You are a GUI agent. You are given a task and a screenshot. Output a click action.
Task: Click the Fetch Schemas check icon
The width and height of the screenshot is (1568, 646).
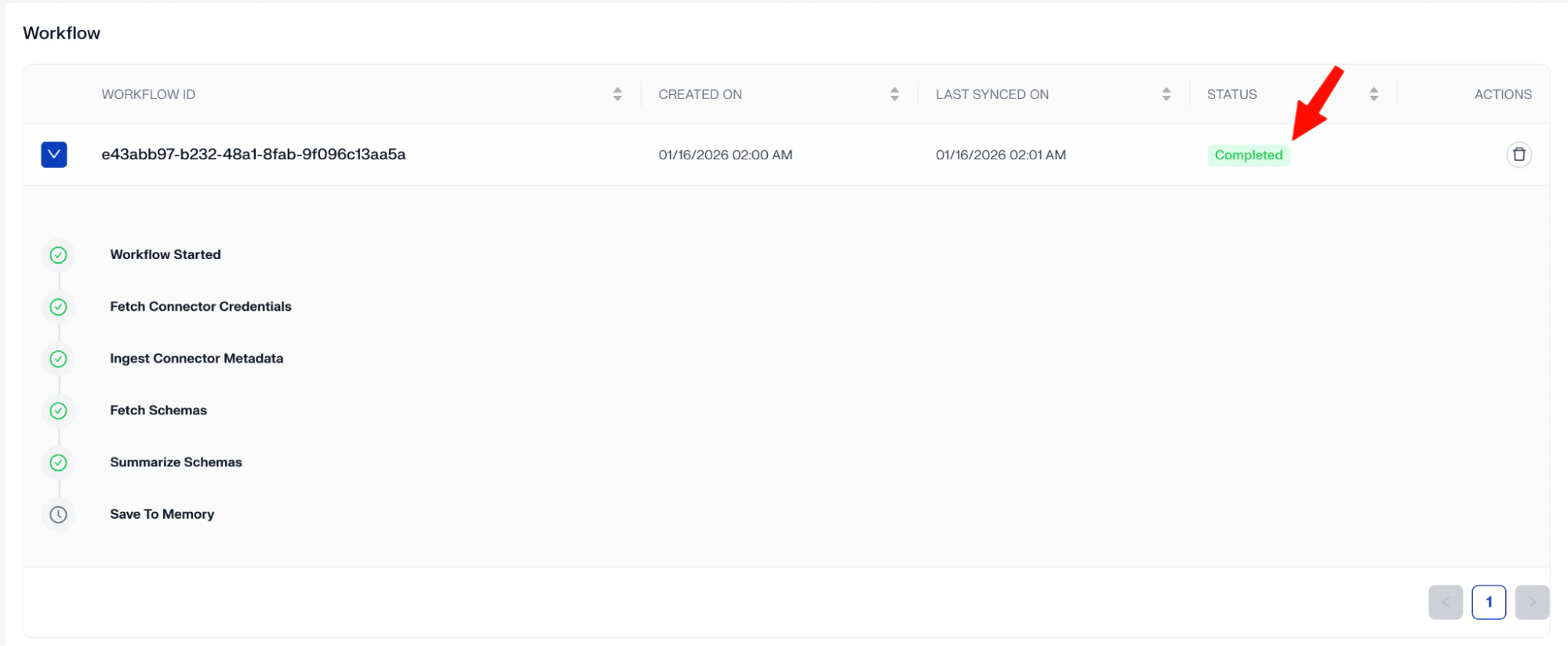point(58,411)
